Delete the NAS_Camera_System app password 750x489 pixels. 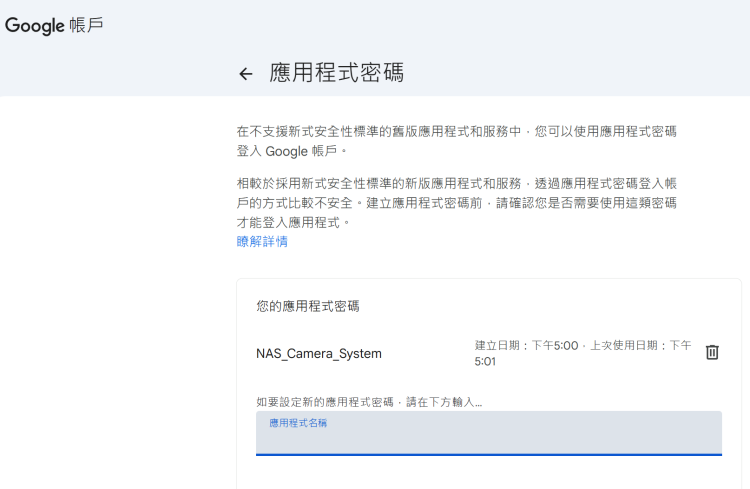tap(712, 352)
